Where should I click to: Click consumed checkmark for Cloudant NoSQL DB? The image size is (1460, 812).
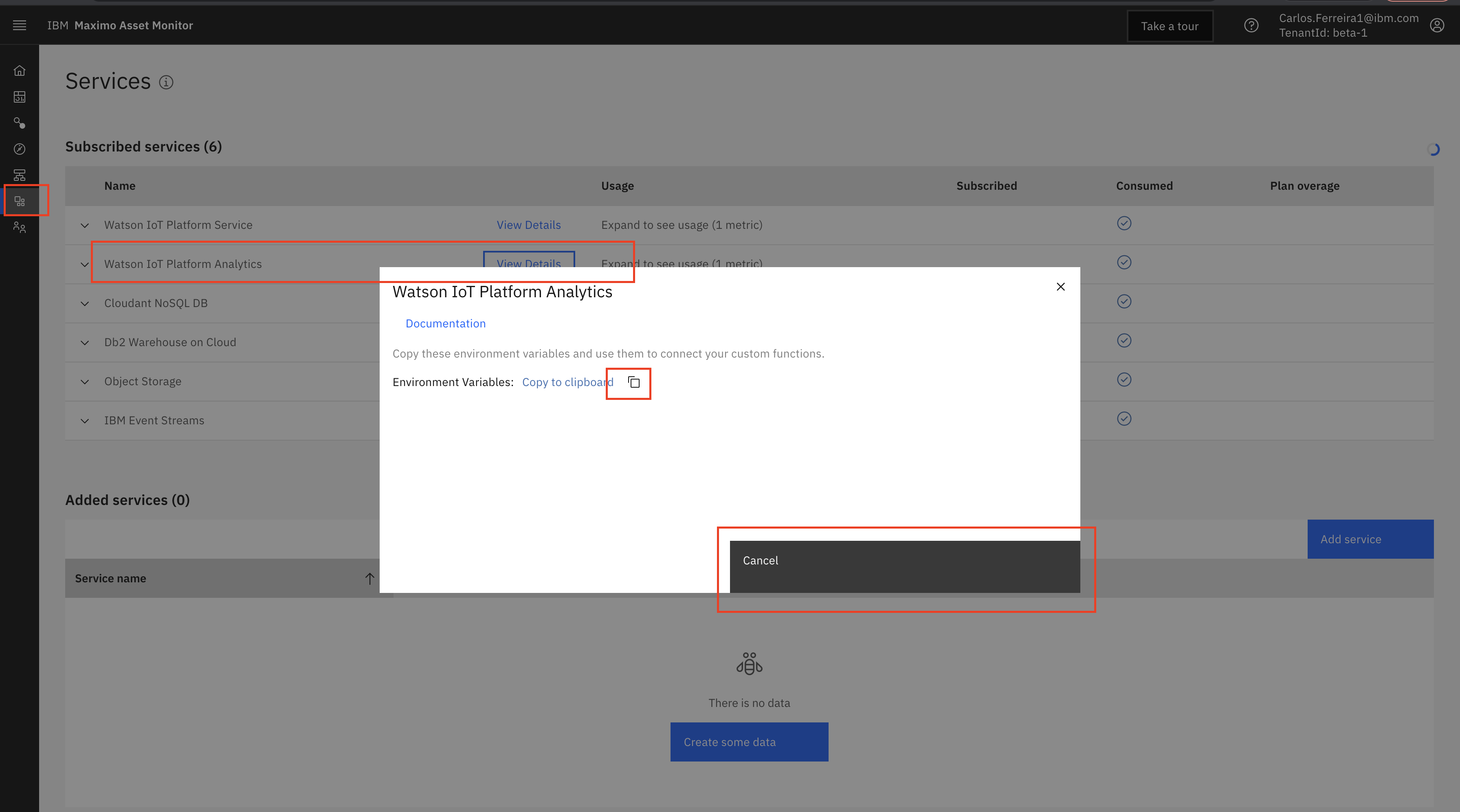[x=1124, y=301]
